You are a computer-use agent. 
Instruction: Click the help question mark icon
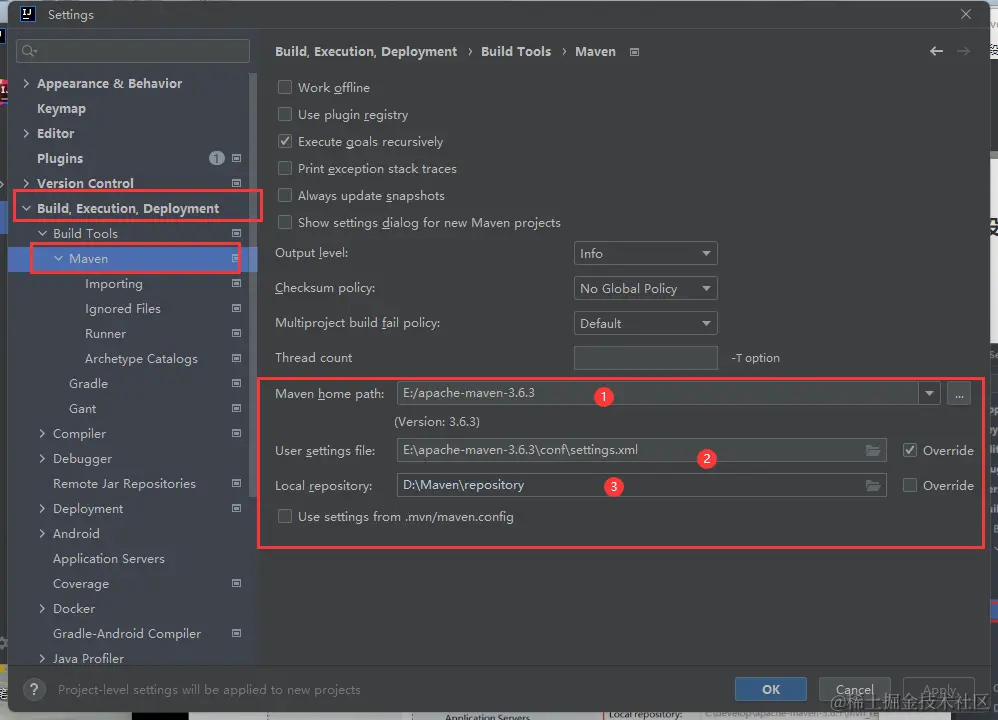point(34,689)
